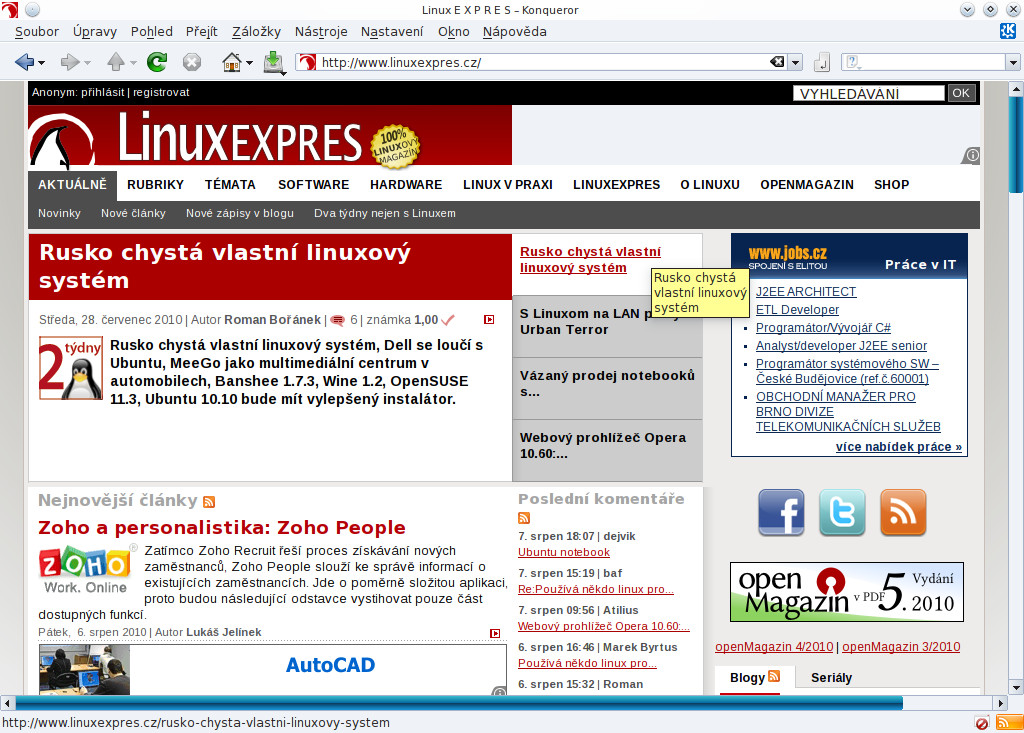The width and height of the screenshot is (1024, 733).
Task: Click the Nové články submenu link
Action: [133, 213]
